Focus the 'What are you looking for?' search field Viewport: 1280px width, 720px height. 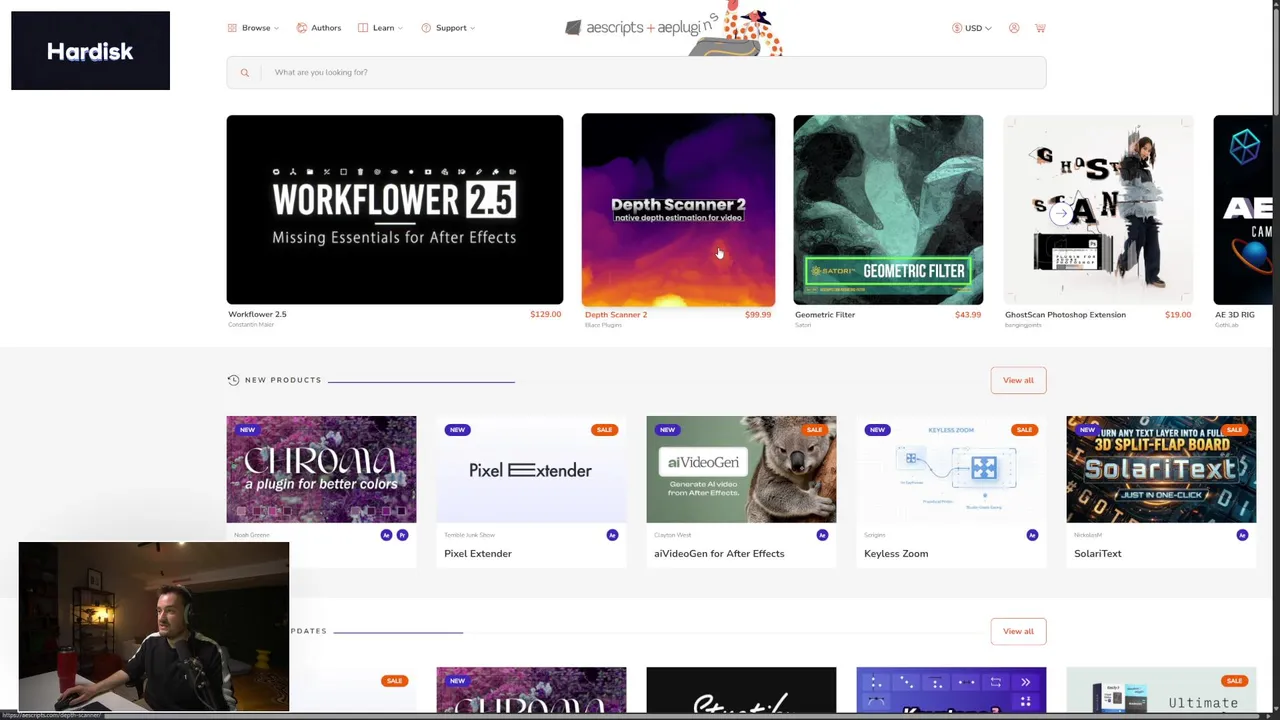(636, 72)
